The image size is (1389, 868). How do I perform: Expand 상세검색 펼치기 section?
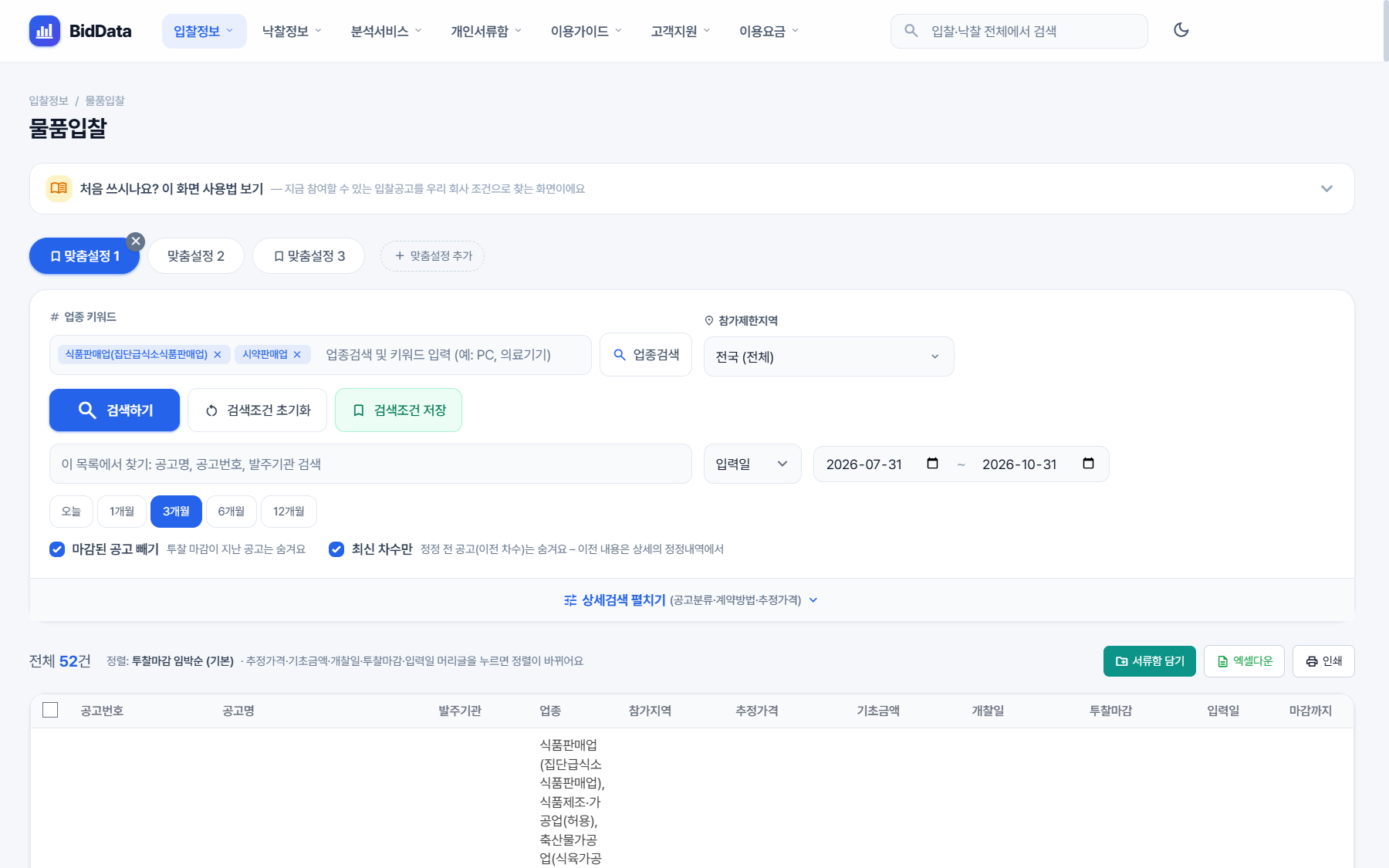click(691, 600)
